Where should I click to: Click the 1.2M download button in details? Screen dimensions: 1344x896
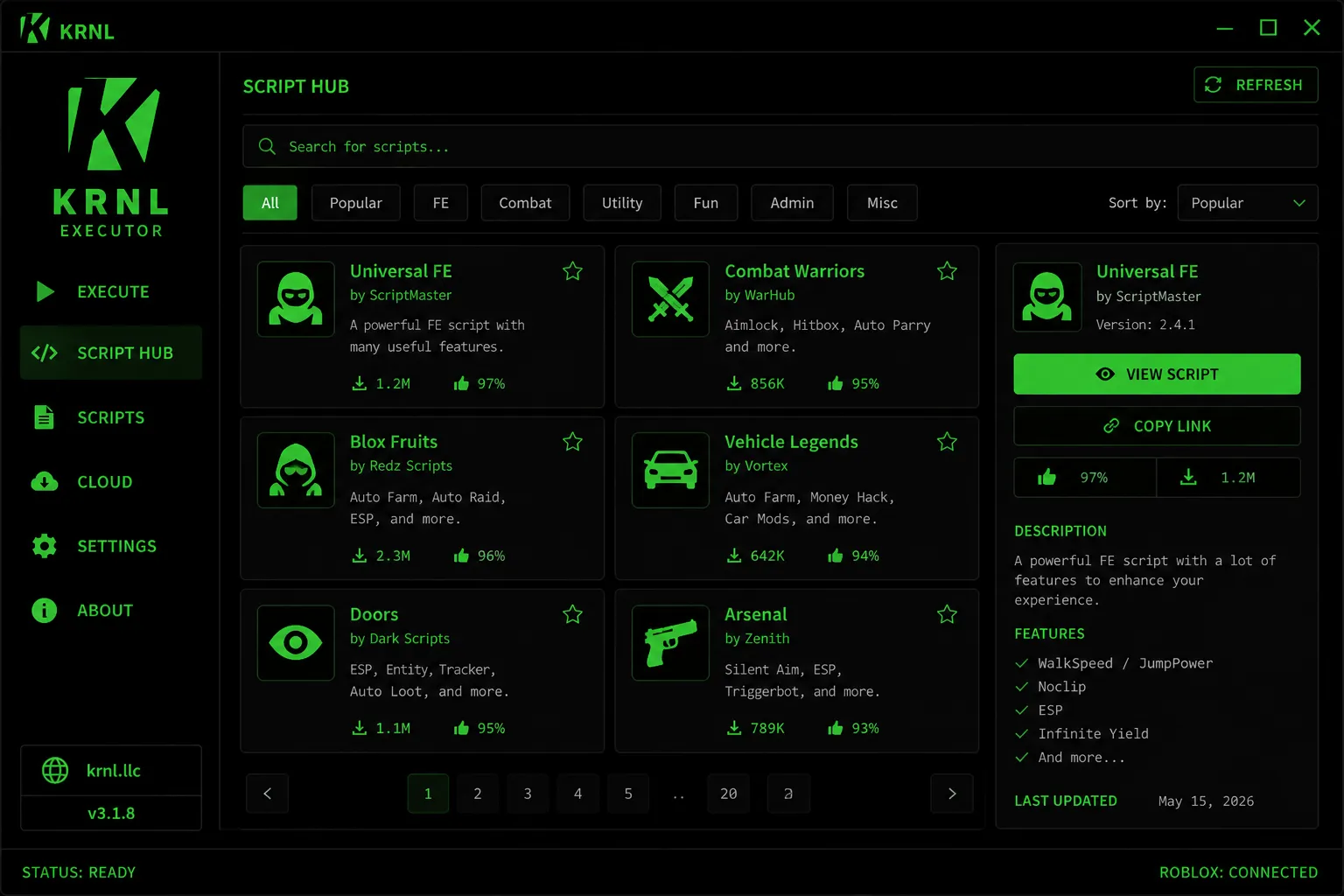point(1228,478)
